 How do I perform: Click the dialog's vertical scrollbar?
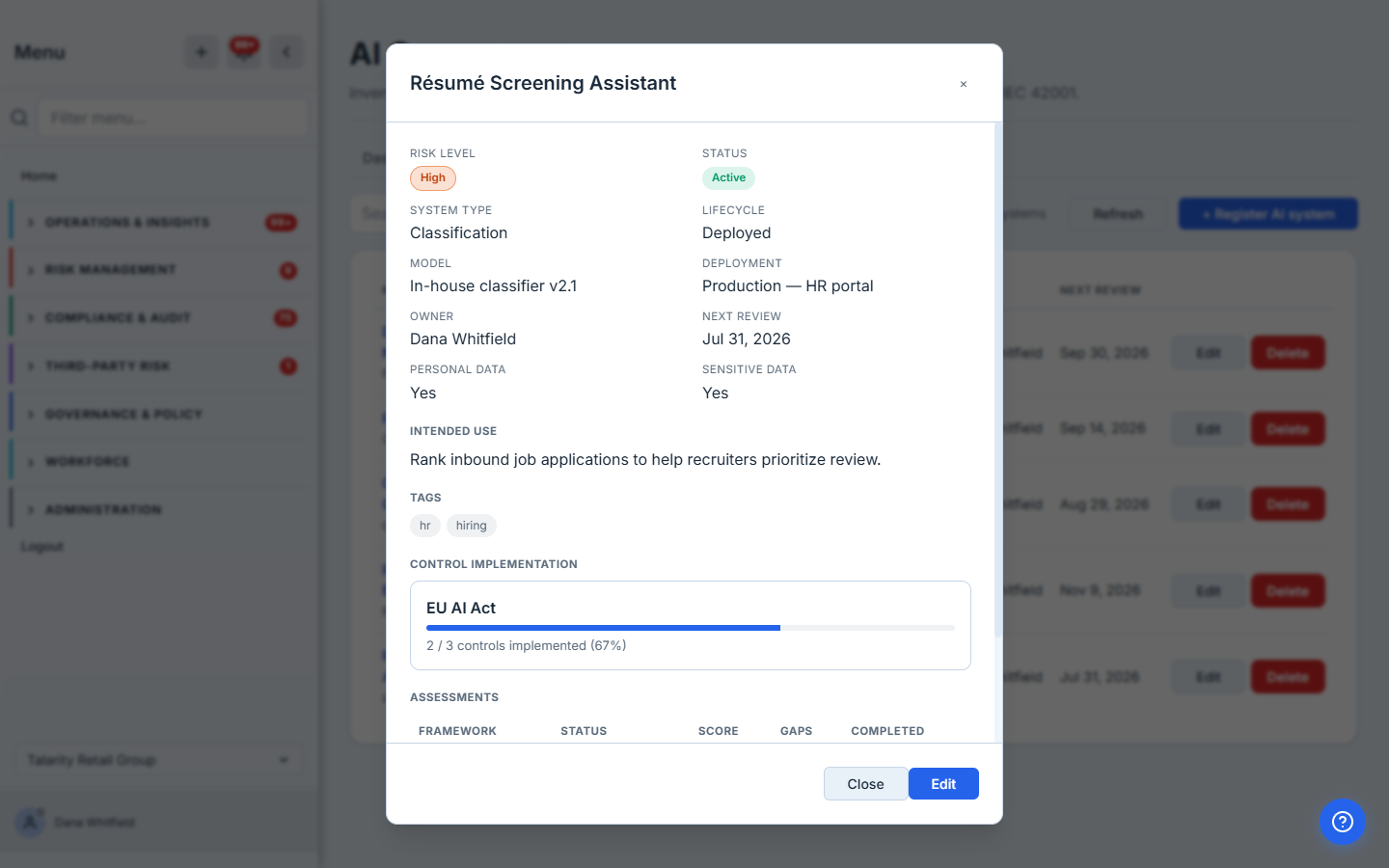(x=998, y=380)
